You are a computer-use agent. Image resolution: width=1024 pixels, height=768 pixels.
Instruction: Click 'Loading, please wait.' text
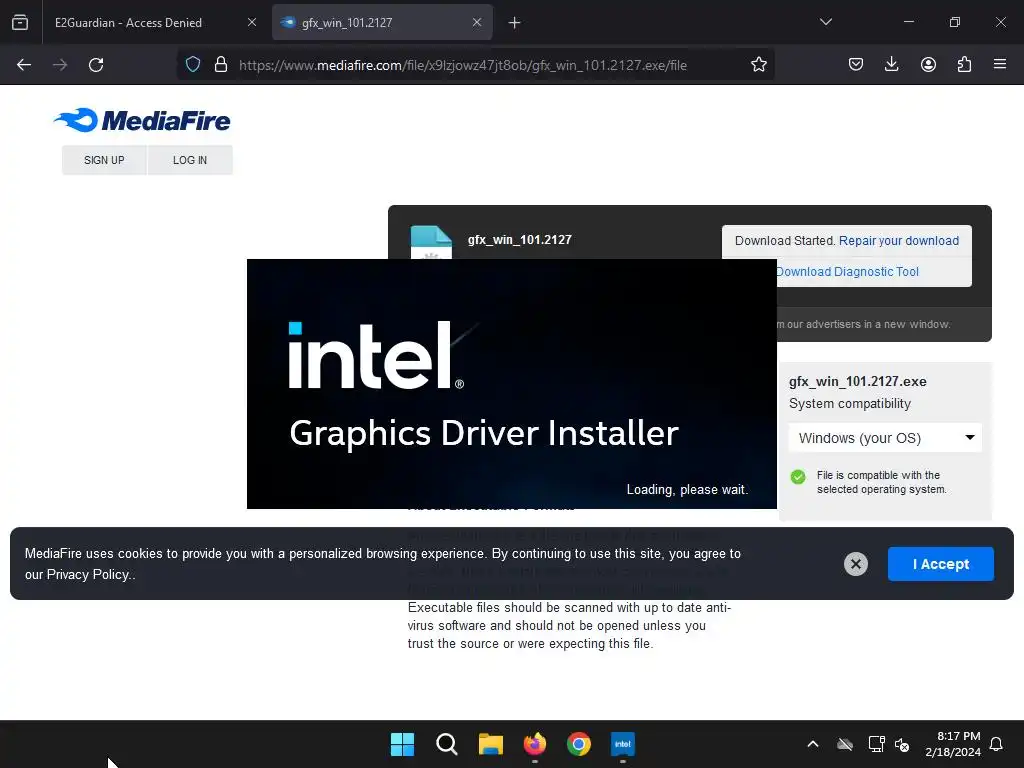pos(687,489)
